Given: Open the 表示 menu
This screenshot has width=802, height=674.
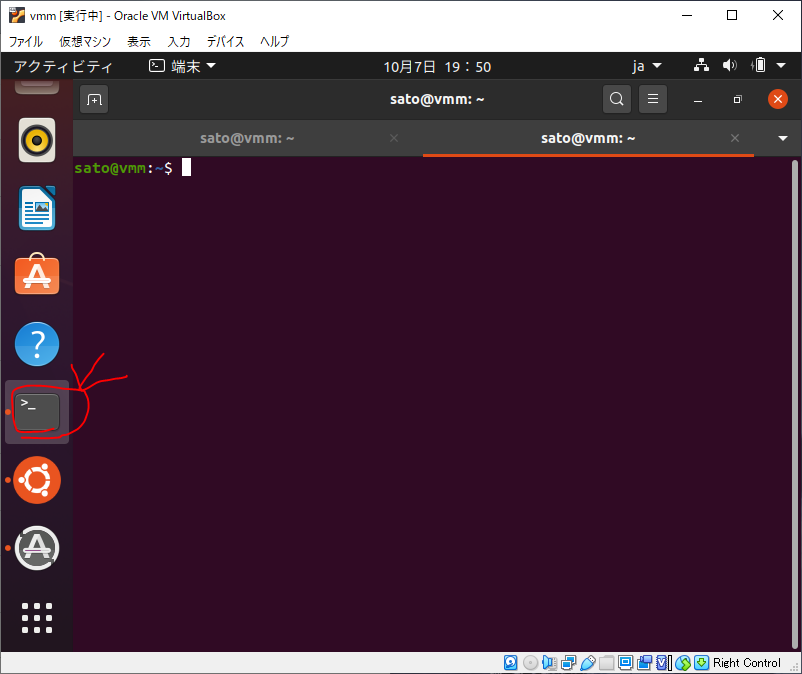Looking at the screenshot, I should pyautogui.click(x=139, y=41).
